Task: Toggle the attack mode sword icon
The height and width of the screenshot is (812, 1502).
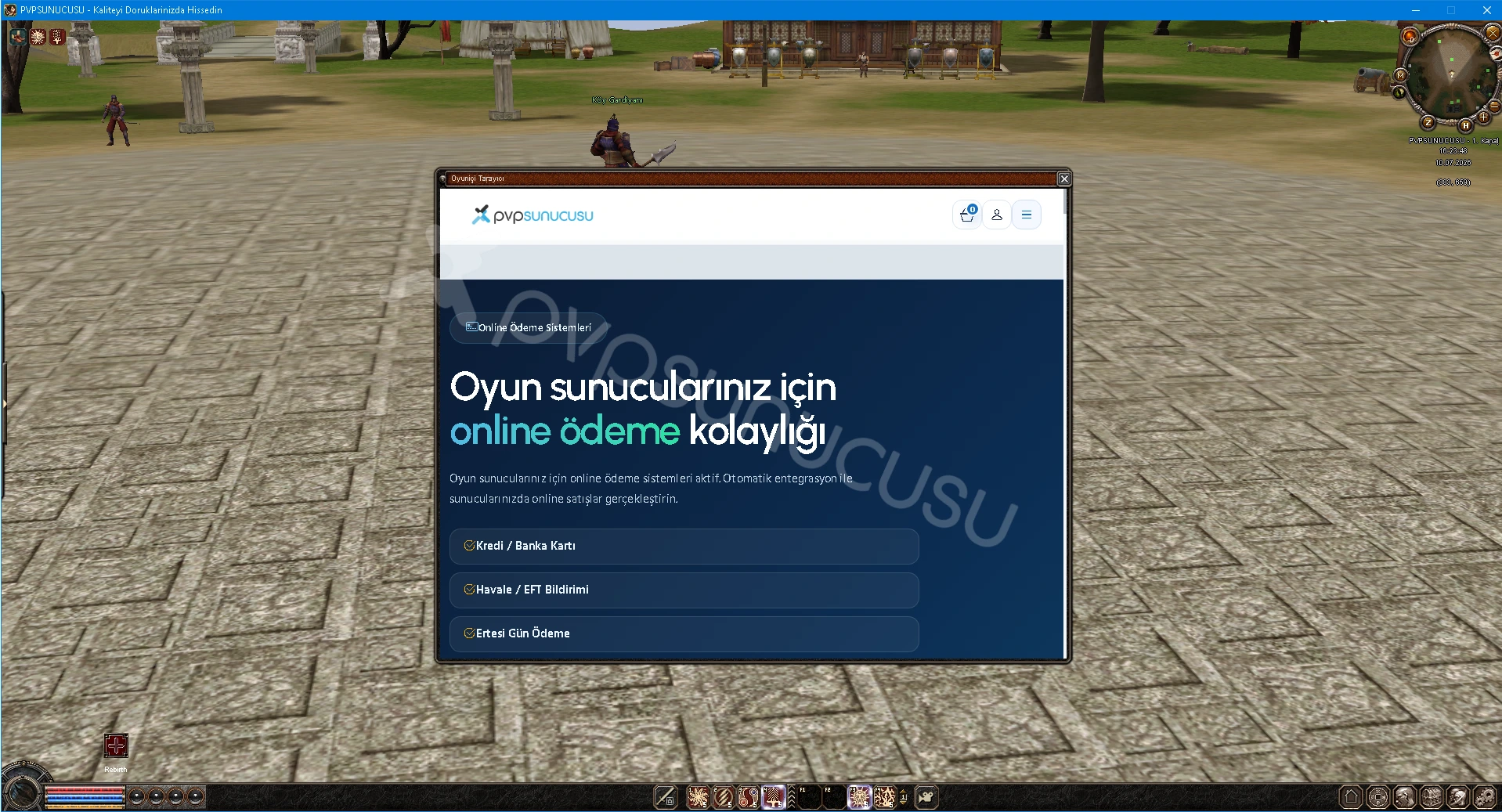Action: (x=666, y=797)
